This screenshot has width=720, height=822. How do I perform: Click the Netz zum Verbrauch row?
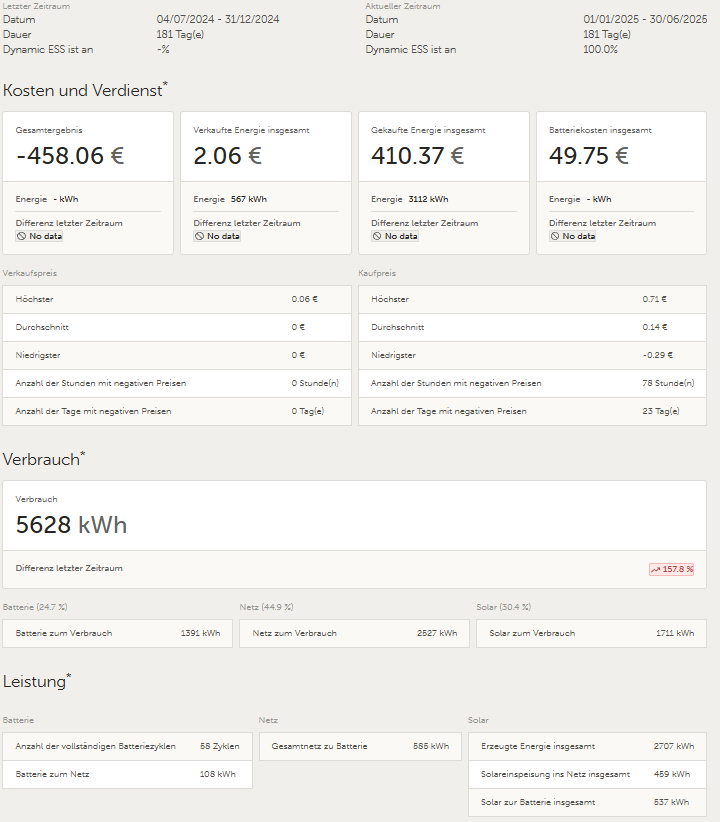click(x=354, y=633)
